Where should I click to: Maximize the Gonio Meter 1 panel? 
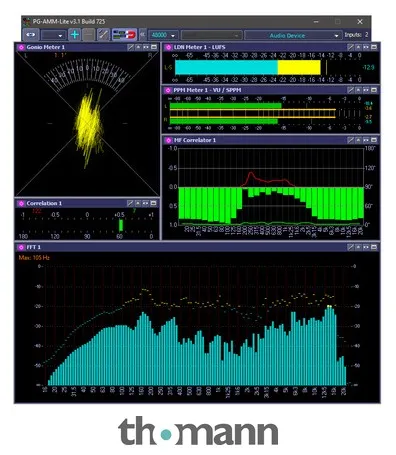[154, 47]
